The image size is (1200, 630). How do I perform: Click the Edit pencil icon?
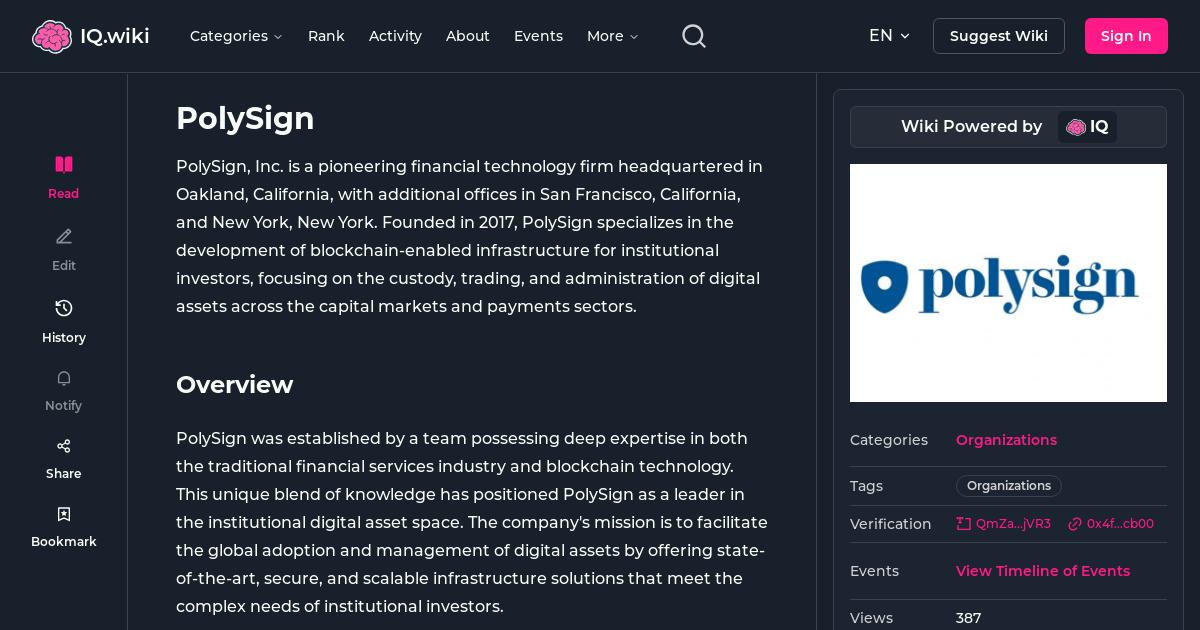pyautogui.click(x=63, y=236)
